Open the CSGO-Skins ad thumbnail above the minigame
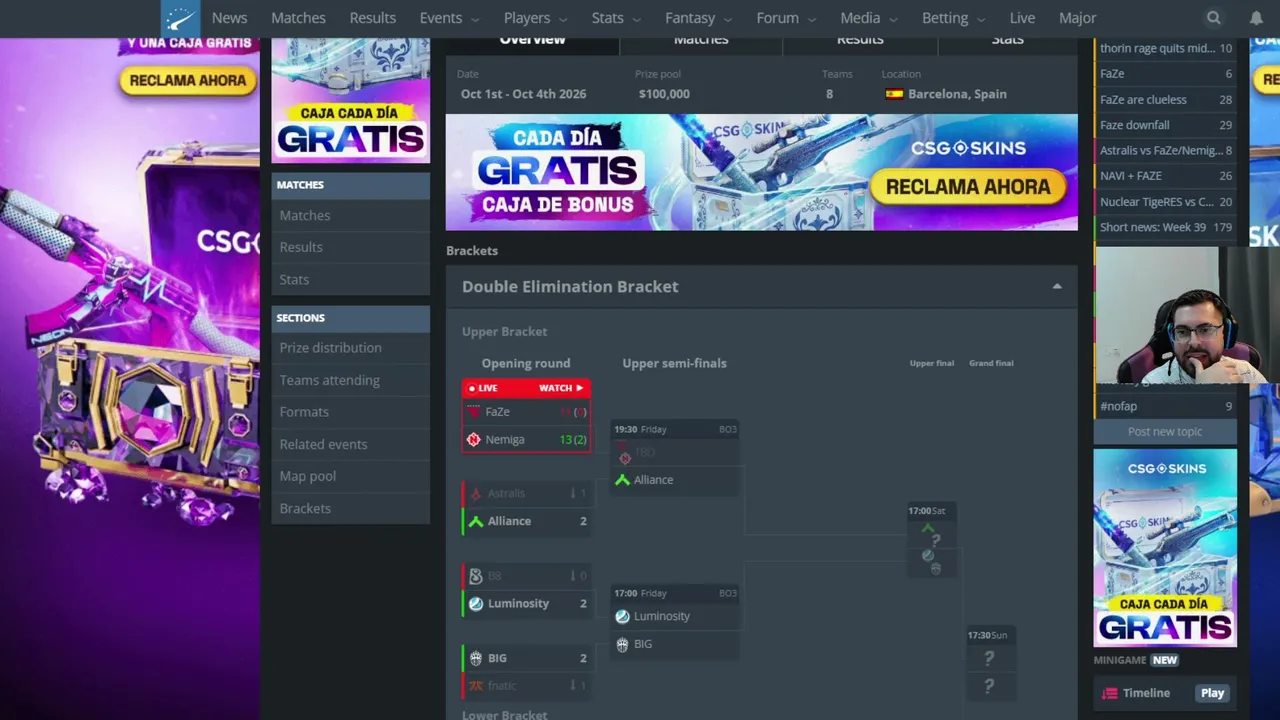This screenshot has width=1280, height=720. point(1165,548)
